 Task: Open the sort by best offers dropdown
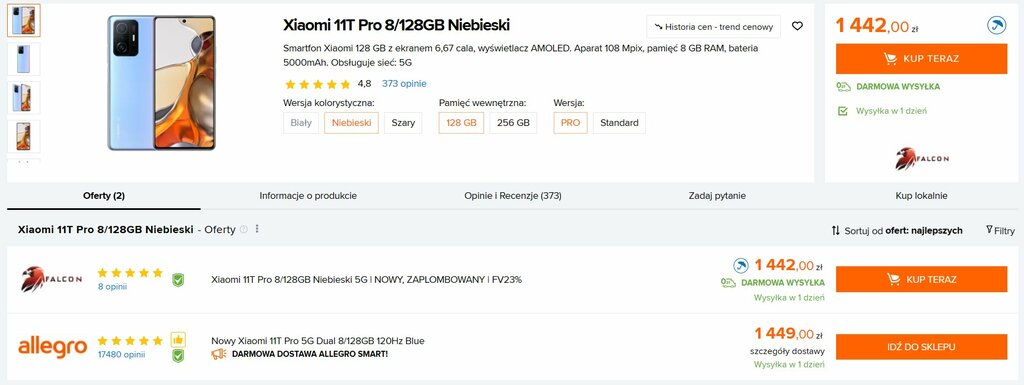pyautogui.click(x=897, y=230)
